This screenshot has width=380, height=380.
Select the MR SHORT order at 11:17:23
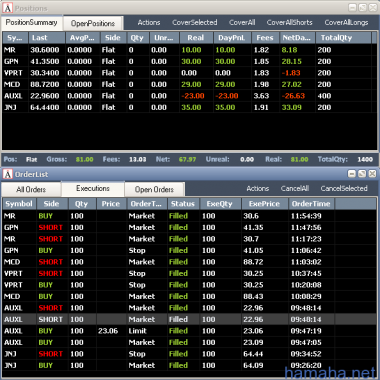190,239
